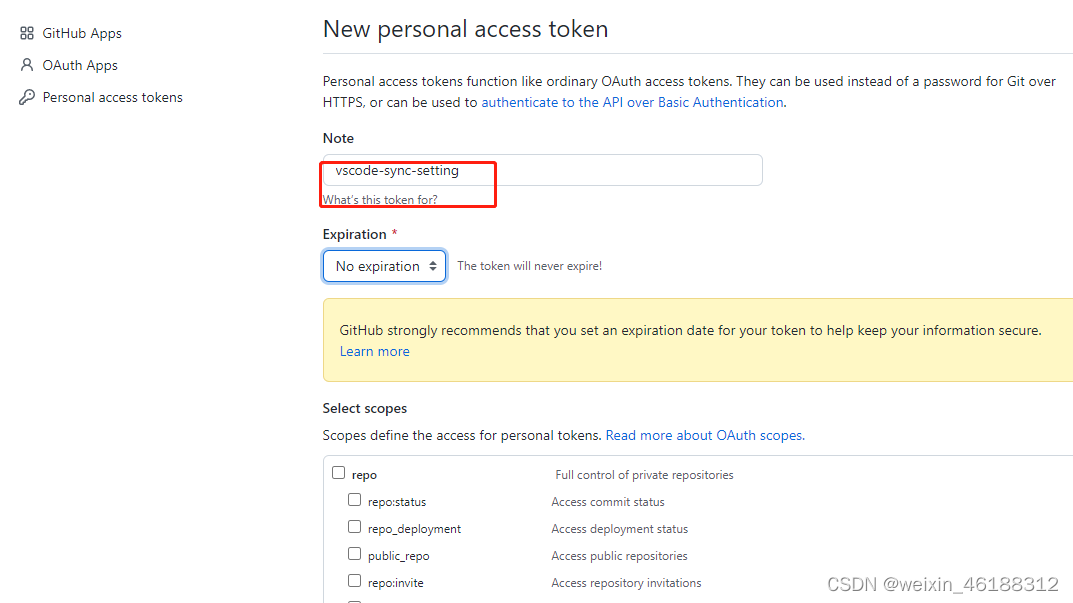The height and width of the screenshot is (603, 1073).
Task: Enable the public_repo scope
Action: point(355,554)
